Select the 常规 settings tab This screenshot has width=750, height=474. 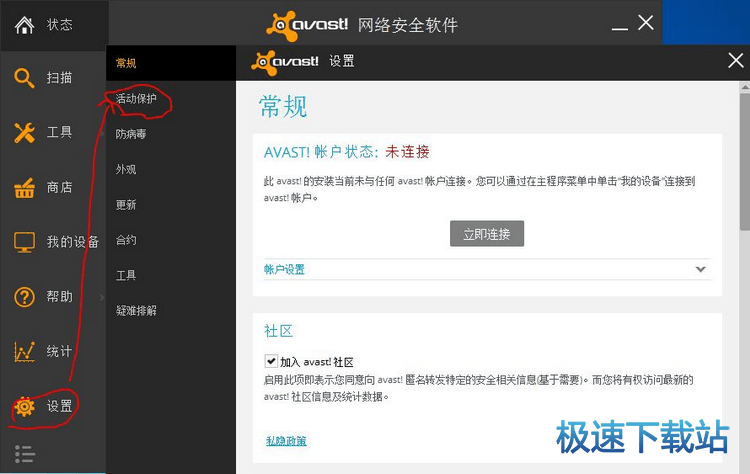point(171,63)
